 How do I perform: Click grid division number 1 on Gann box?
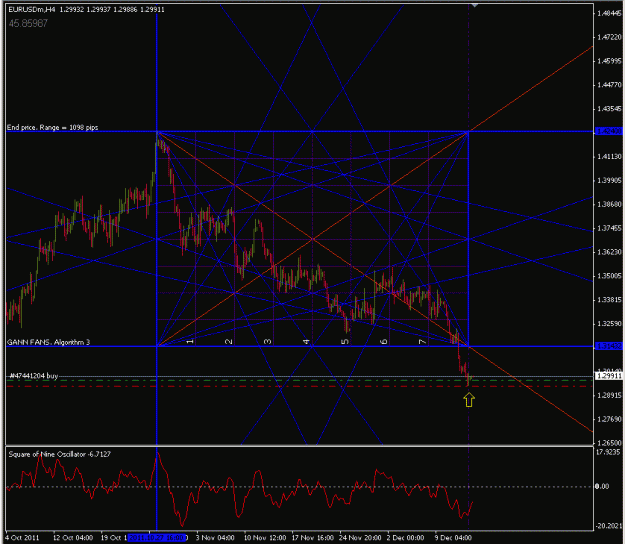[x=190, y=342]
